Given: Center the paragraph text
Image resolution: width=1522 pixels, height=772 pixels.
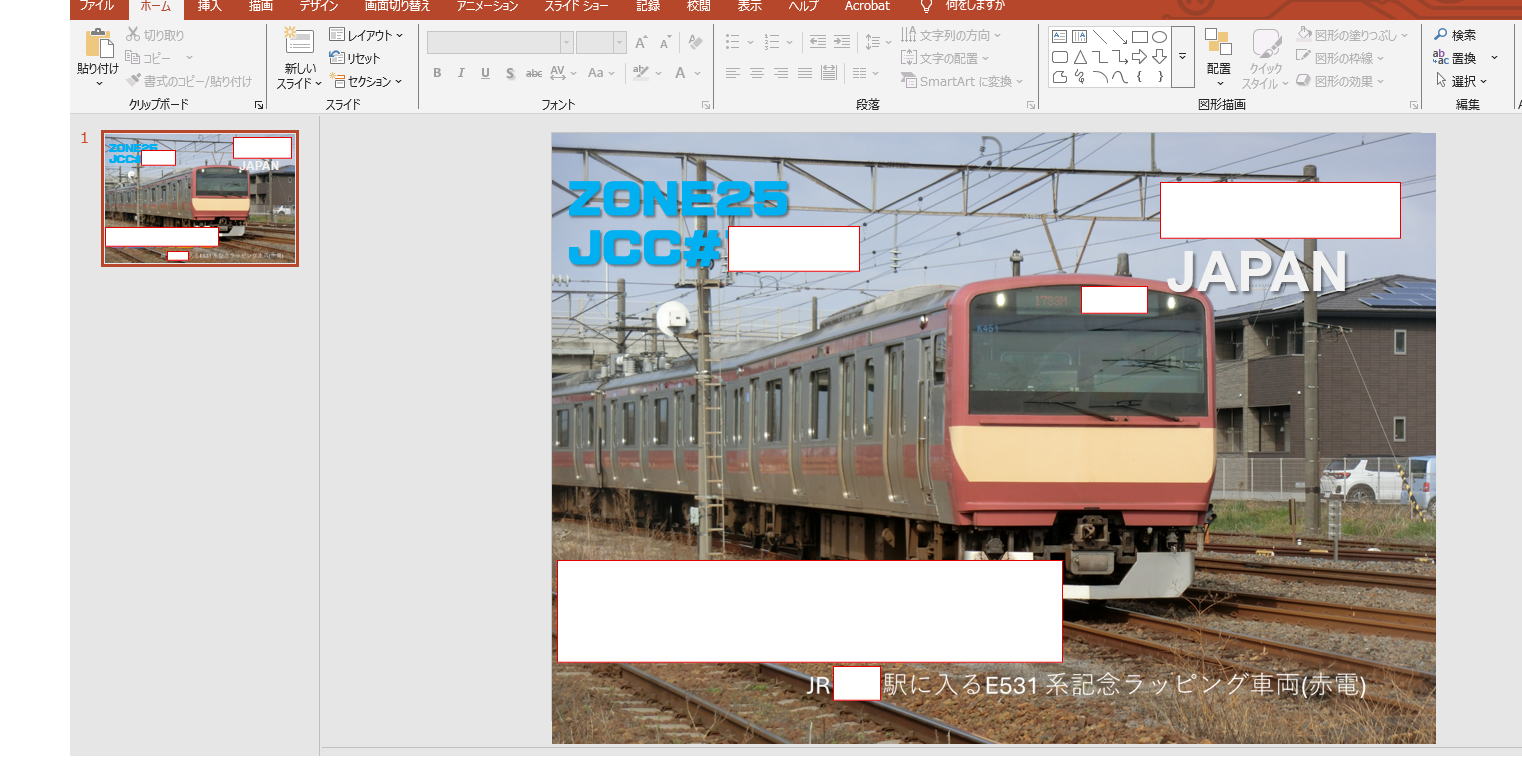Looking at the screenshot, I should coord(757,73).
